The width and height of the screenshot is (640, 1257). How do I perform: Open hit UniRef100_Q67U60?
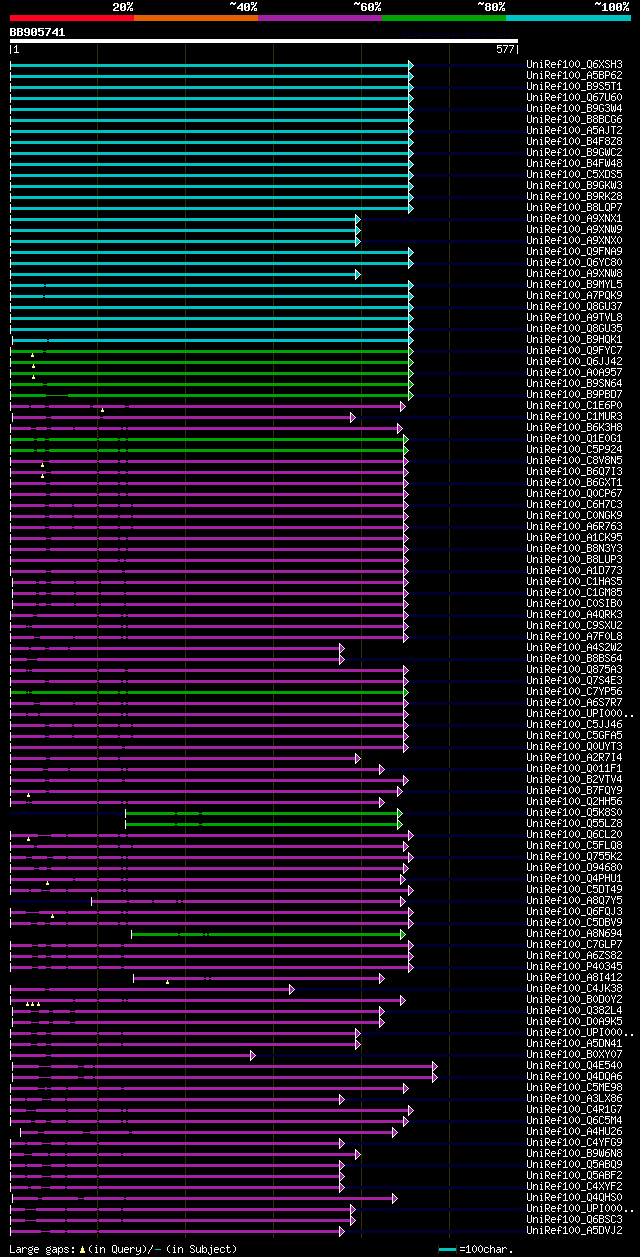(x=574, y=97)
